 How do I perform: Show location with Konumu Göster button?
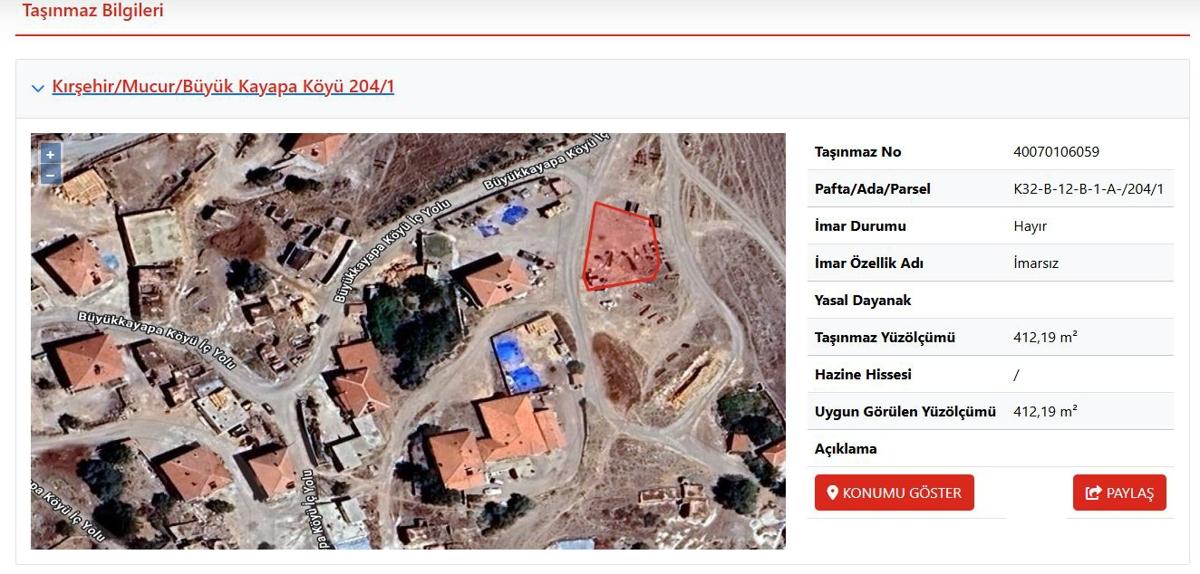coord(894,493)
